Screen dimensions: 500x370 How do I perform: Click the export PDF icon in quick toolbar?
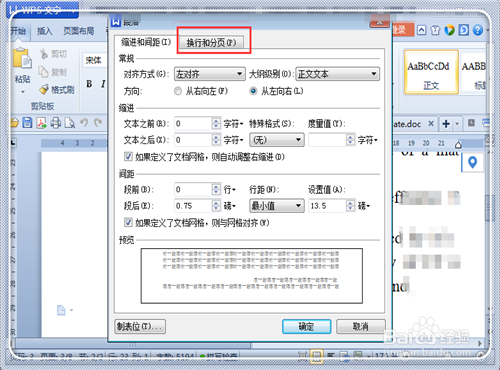click(41, 123)
